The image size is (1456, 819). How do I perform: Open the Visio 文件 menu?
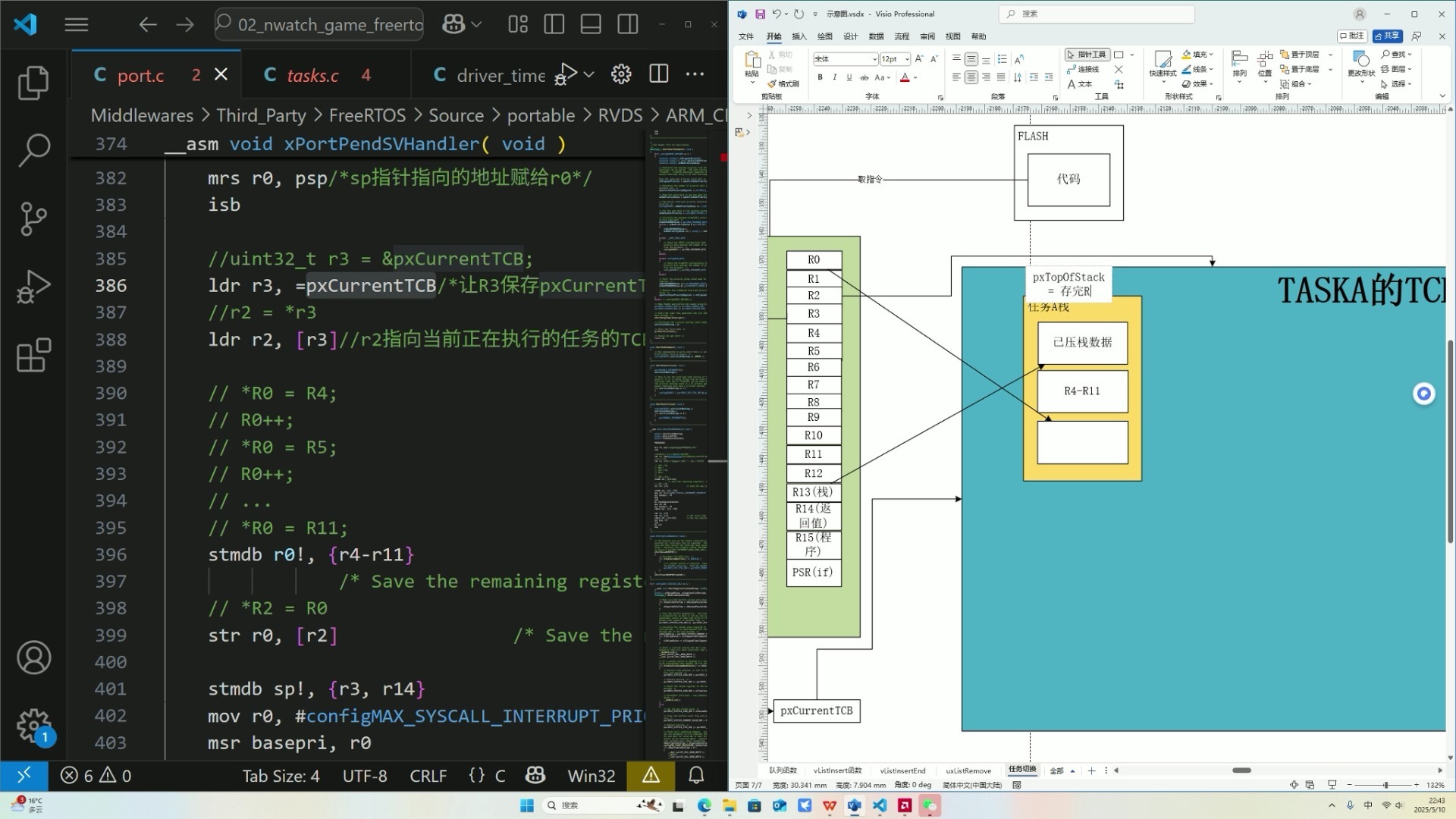pos(746,36)
